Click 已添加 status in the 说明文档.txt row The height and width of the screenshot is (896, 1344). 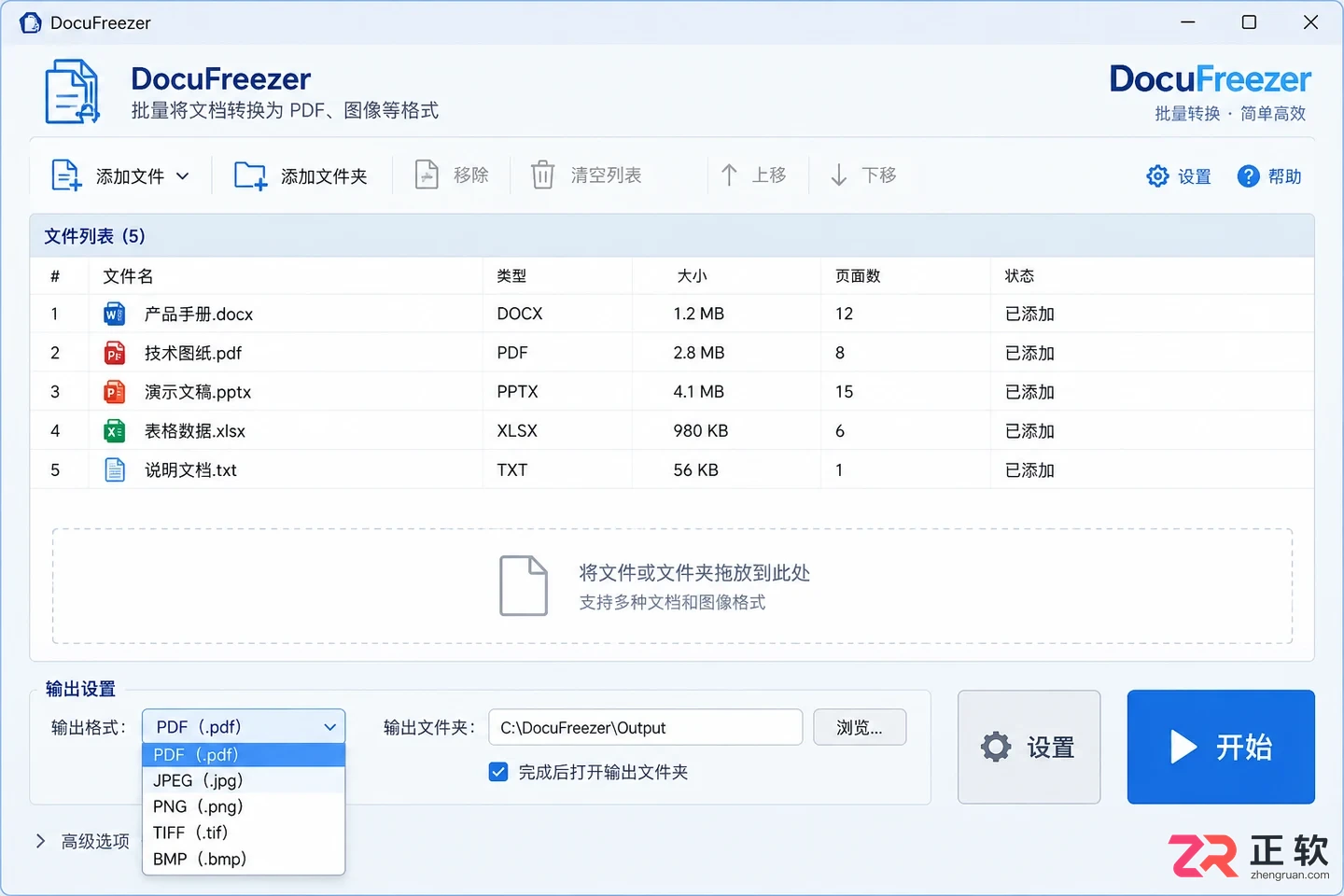(x=1029, y=470)
